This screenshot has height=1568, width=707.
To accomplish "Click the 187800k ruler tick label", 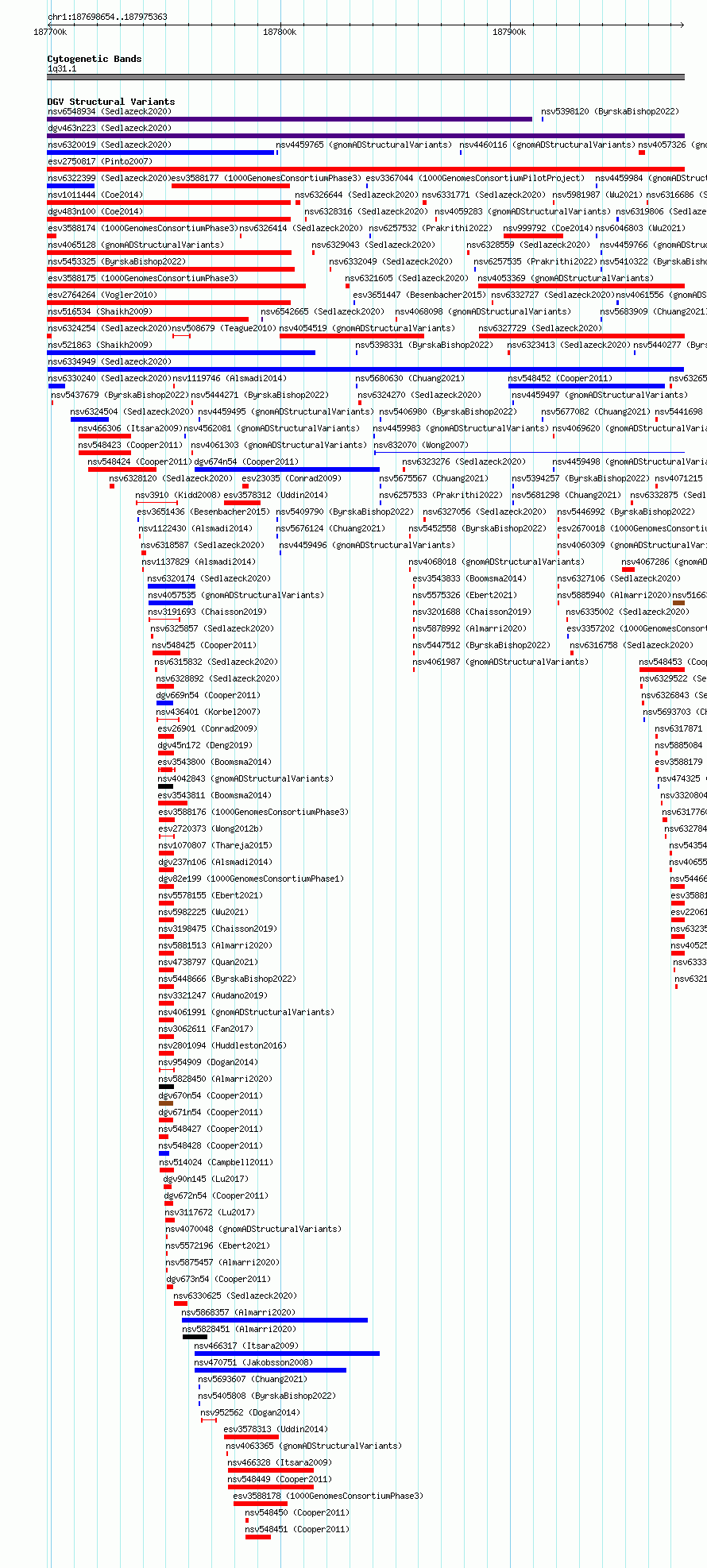I will [280, 33].
